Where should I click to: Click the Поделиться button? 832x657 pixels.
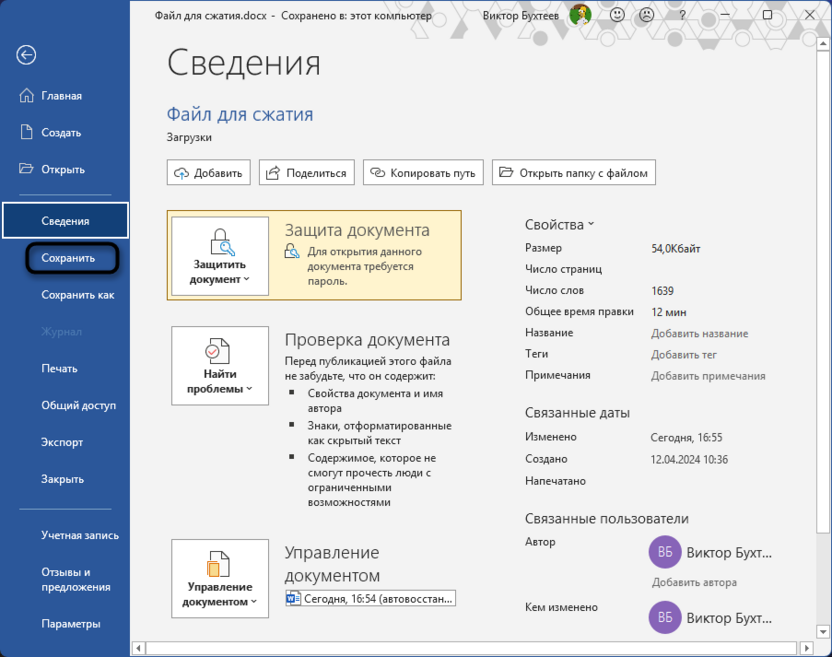(306, 172)
